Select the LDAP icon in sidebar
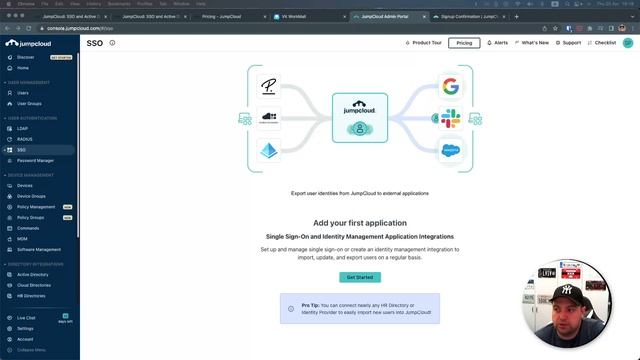The height and width of the screenshot is (360, 640). (x=10, y=129)
